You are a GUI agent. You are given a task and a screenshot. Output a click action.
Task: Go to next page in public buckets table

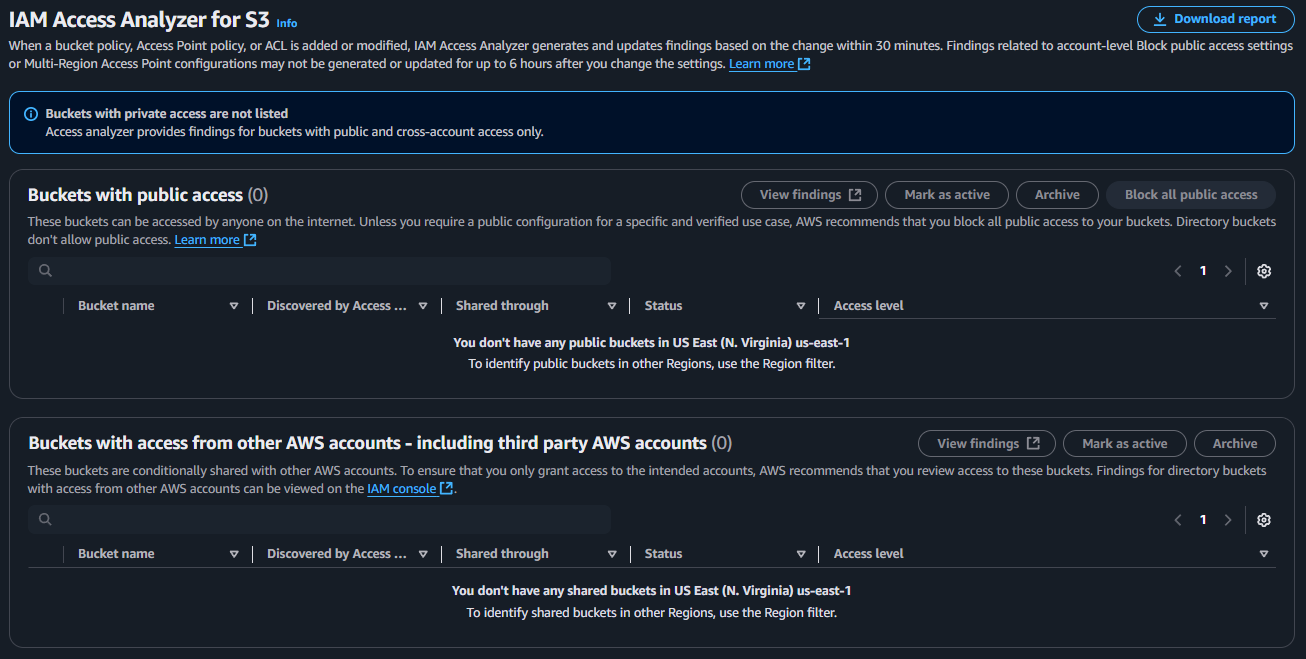click(1228, 271)
